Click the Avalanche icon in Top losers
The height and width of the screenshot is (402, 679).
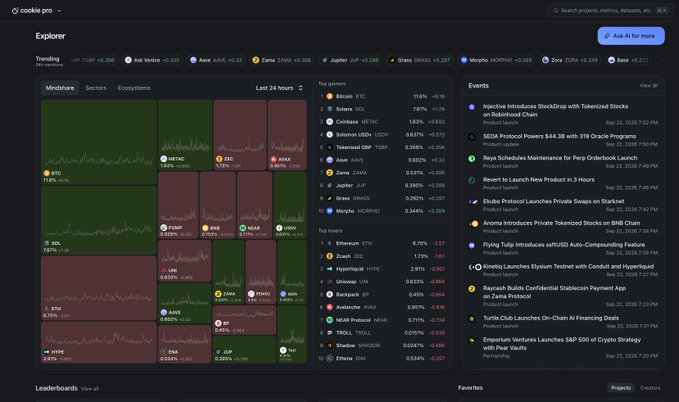[330, 307]
